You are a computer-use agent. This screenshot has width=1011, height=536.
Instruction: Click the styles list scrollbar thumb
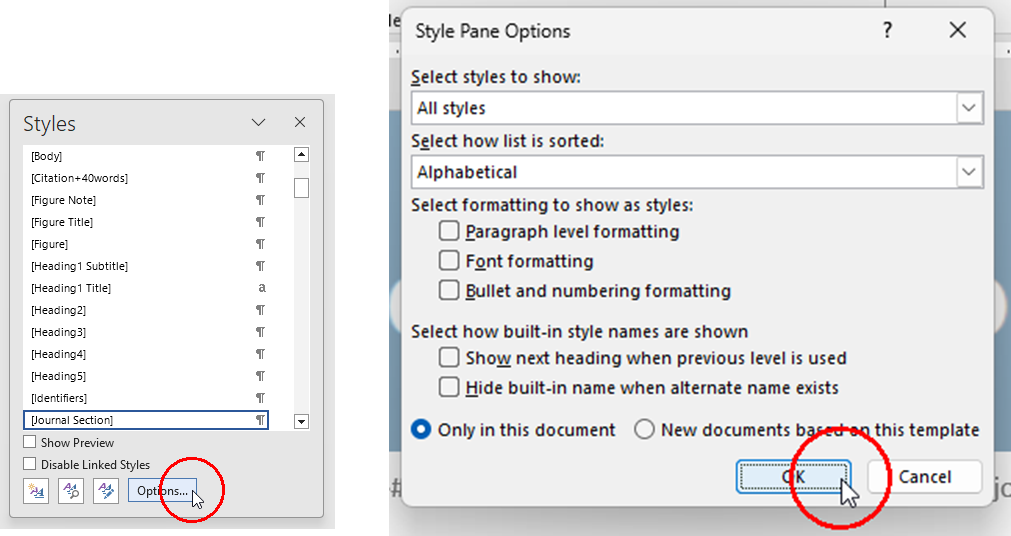301,188
